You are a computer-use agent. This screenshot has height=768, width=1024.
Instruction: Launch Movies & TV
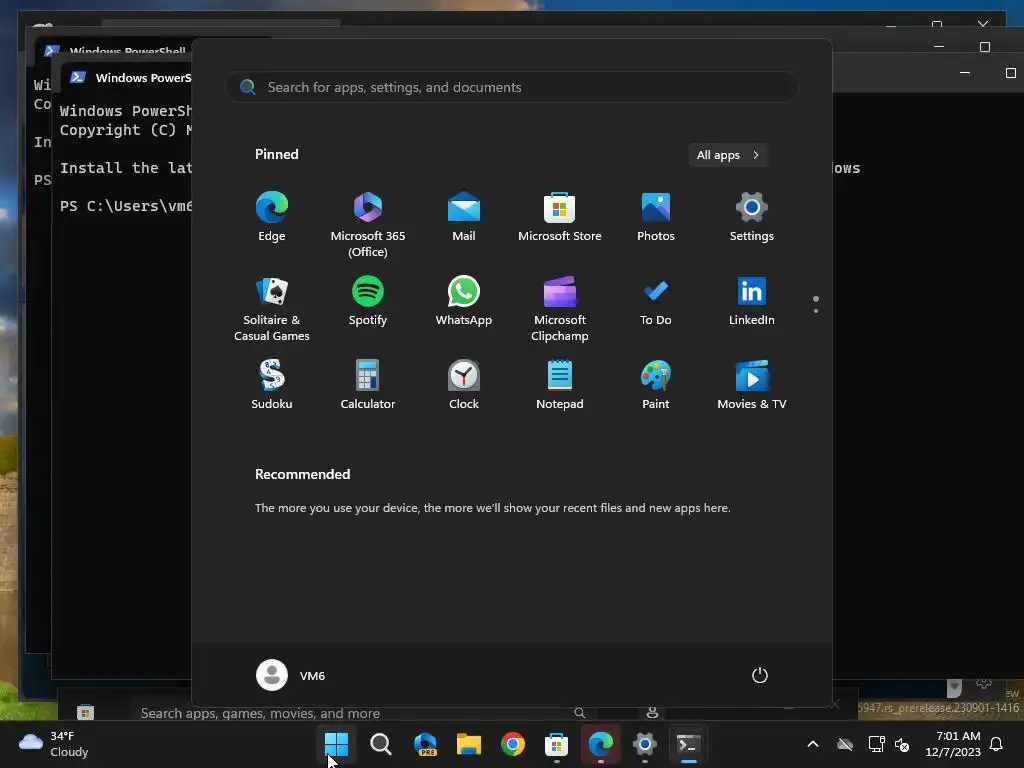(x=752, y=385)
